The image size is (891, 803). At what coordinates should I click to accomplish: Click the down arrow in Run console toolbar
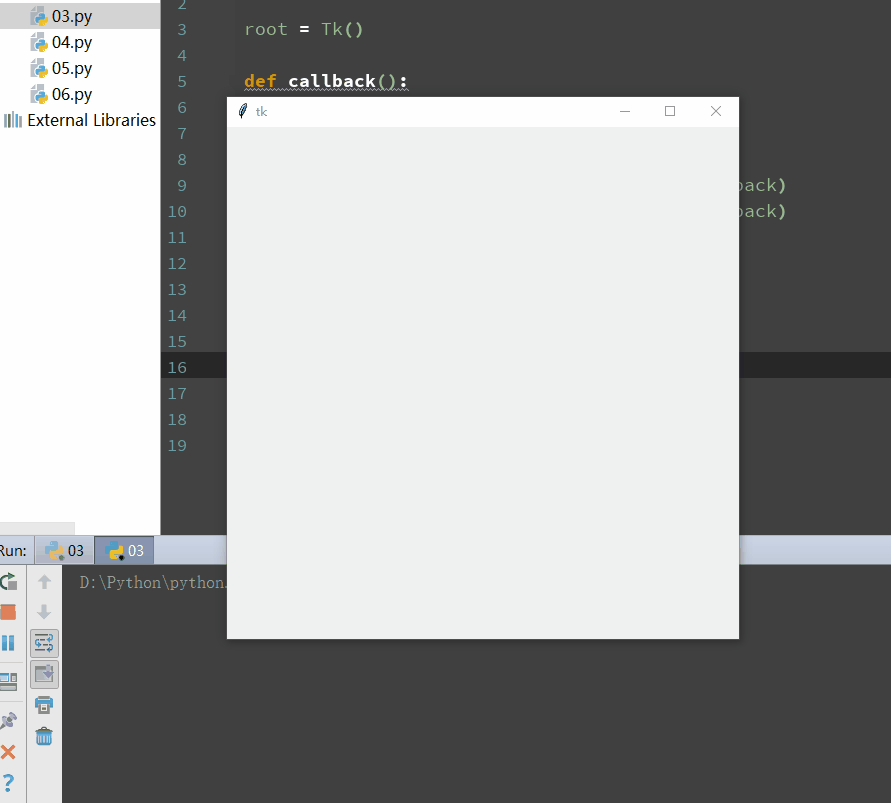[44, 612]
